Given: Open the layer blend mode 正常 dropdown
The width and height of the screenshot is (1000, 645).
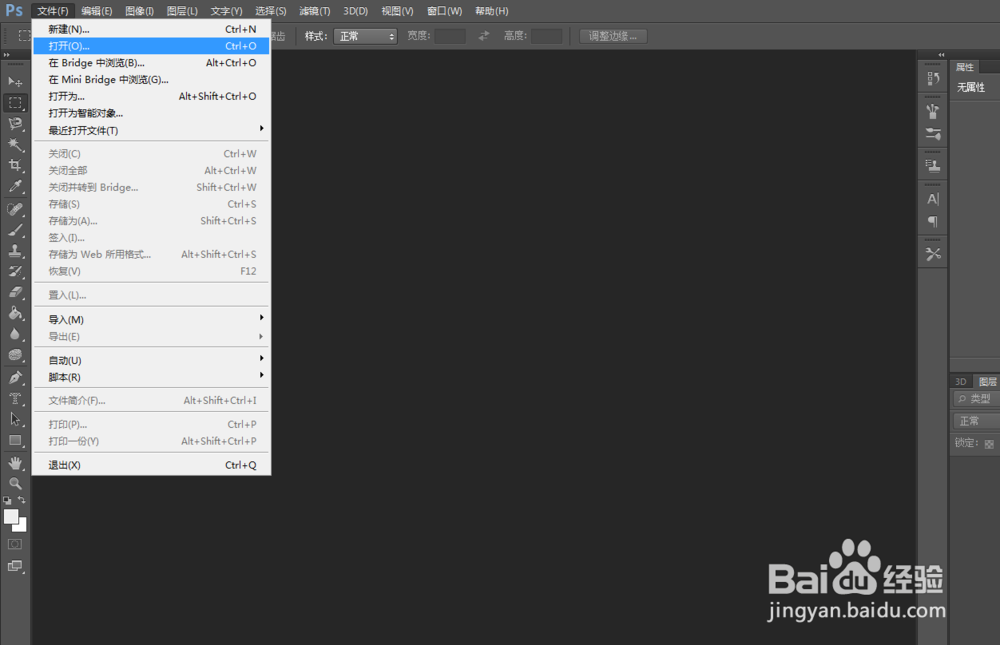Looking at the screenshot, I should pyautogui.click(x=976, y=421).
